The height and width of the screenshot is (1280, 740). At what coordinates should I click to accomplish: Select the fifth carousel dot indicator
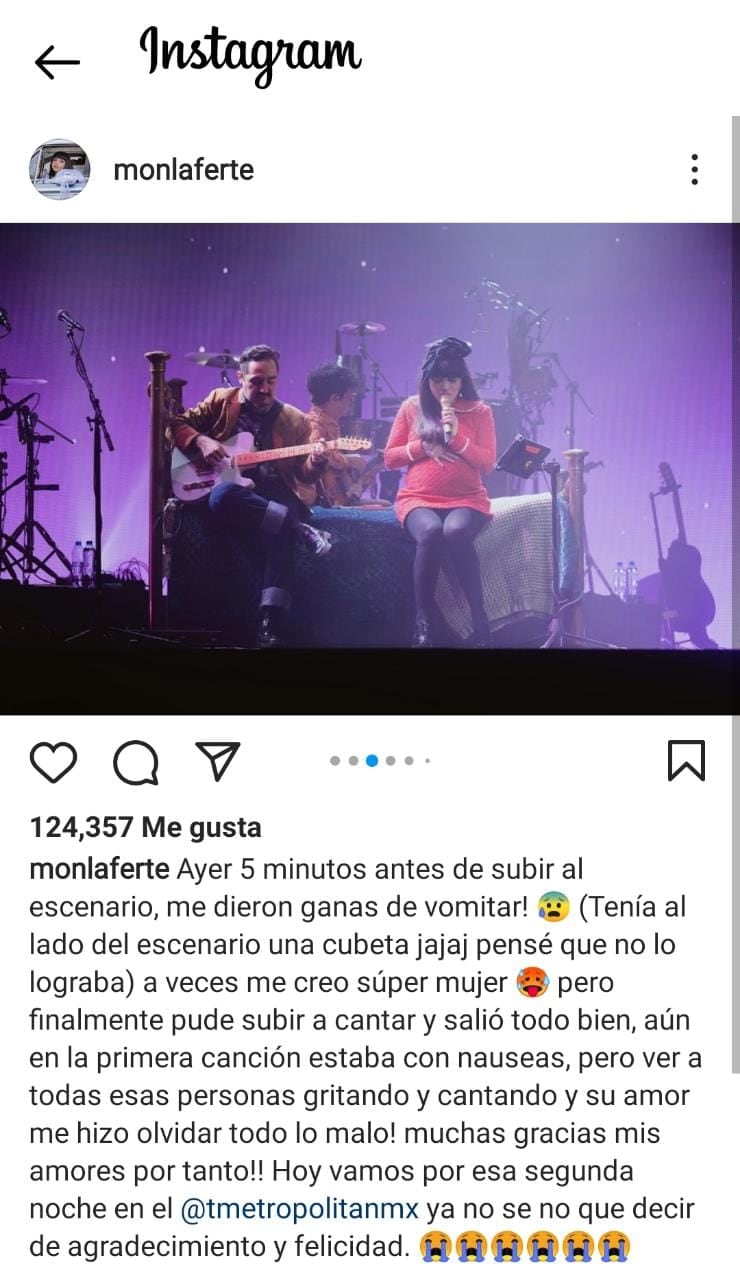point(409,761)
